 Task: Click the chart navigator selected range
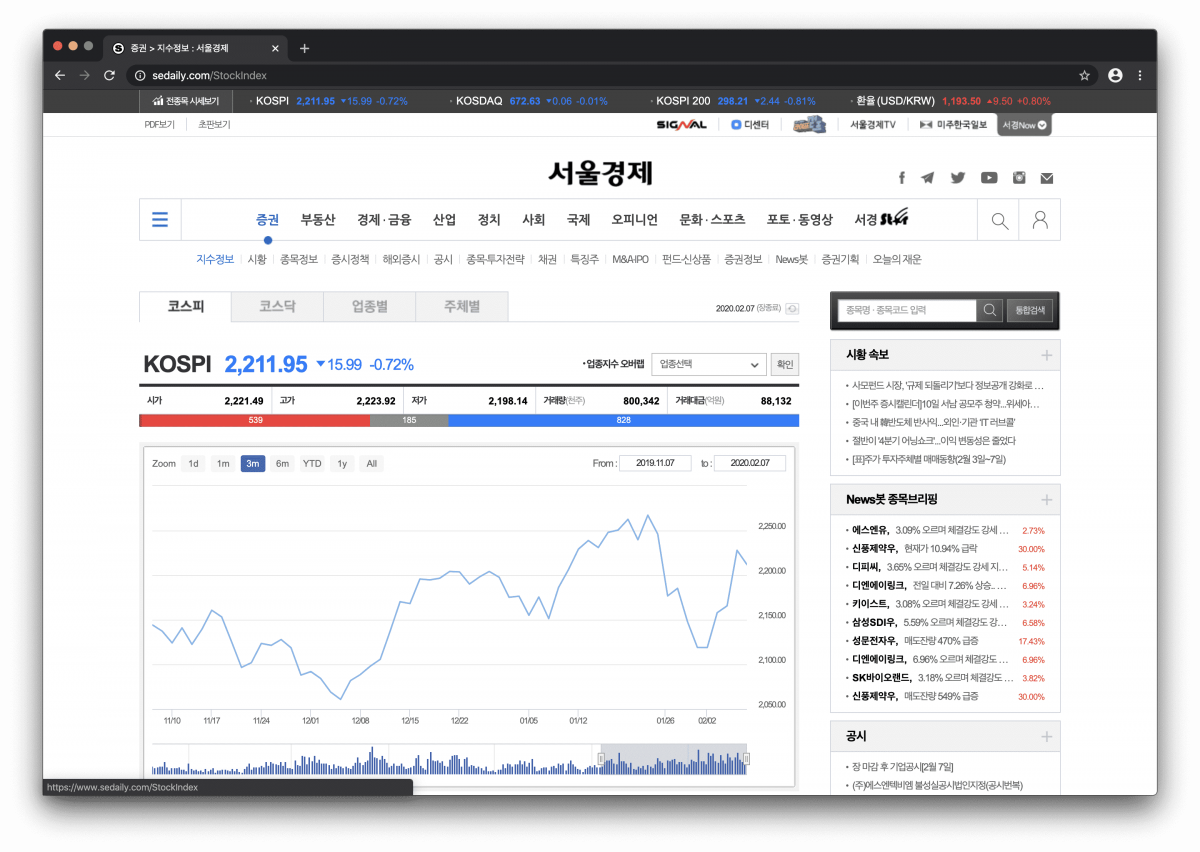click(x=674, y=759)
